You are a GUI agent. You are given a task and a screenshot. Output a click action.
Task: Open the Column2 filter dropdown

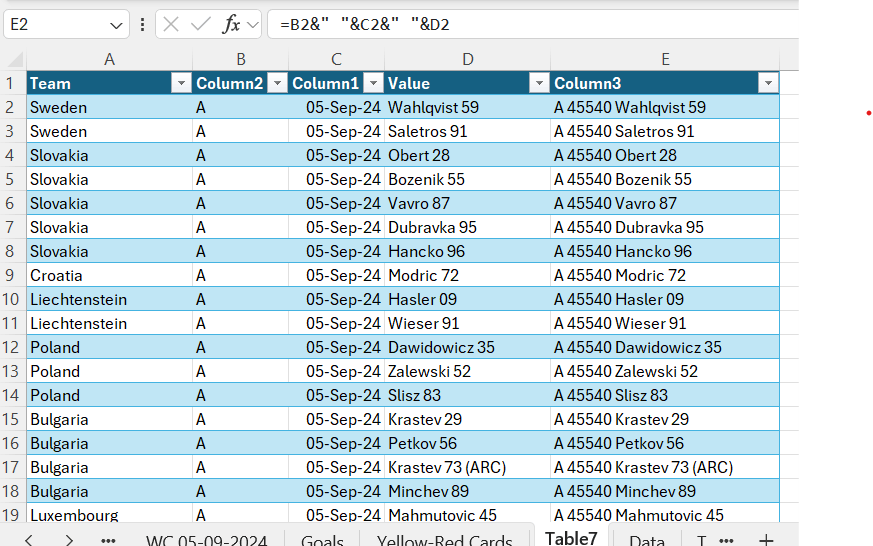click(x=277, y=83)
